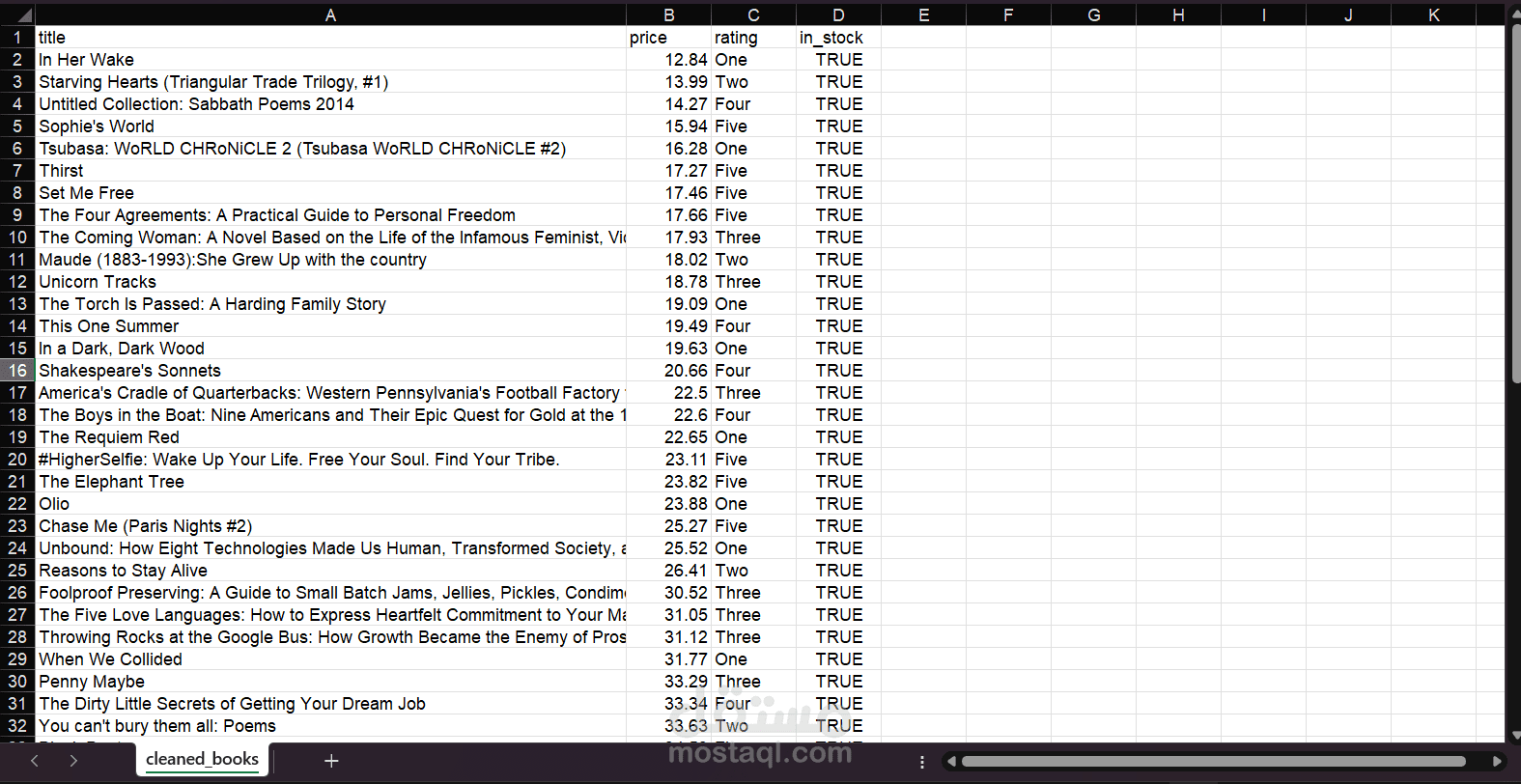
Task: Select cell 'In Her Wake'
Action: tap(330, 60)
